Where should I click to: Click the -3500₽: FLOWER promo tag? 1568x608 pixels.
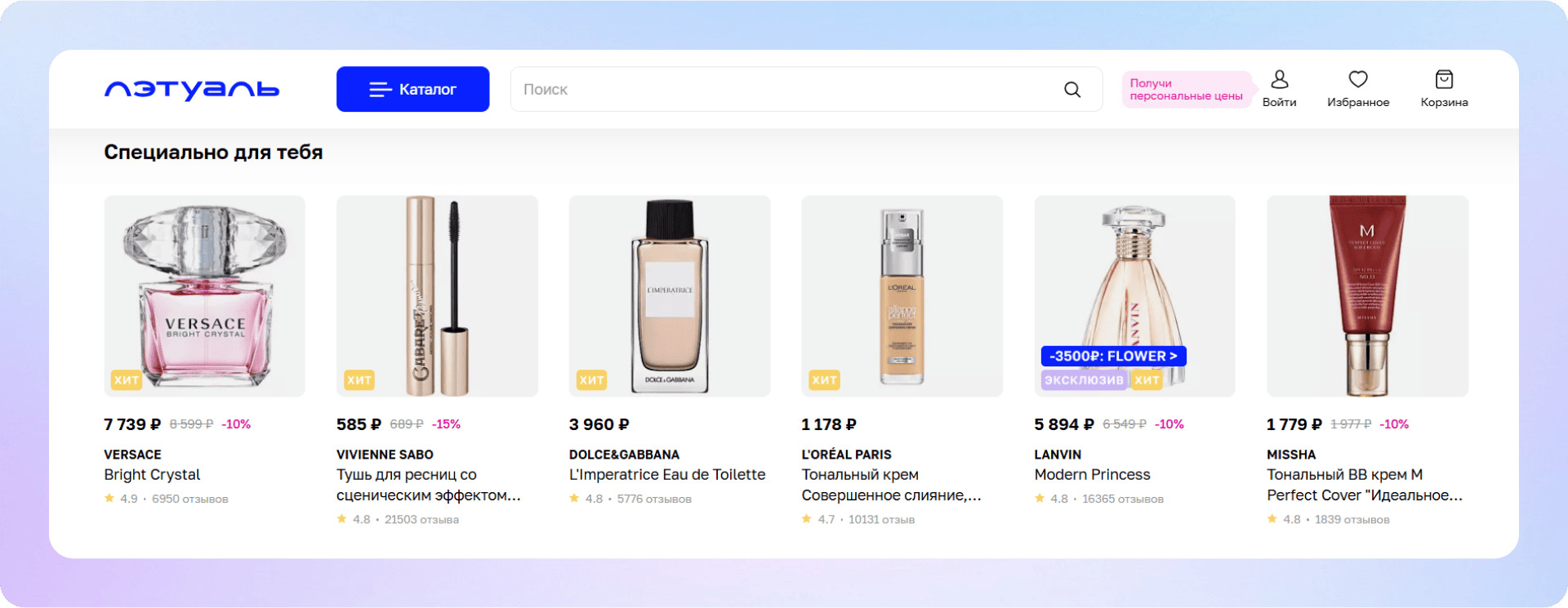[x=1112, y=356]
